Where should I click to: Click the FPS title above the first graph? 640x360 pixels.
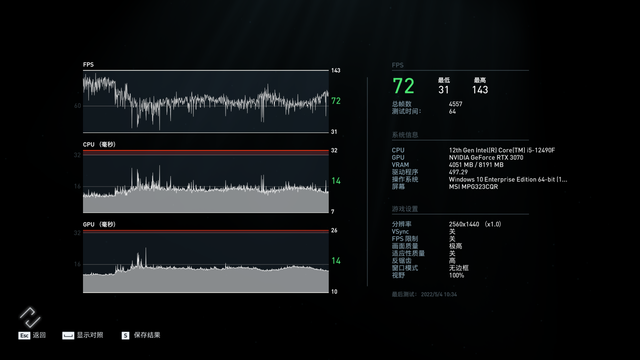[88, 64]
